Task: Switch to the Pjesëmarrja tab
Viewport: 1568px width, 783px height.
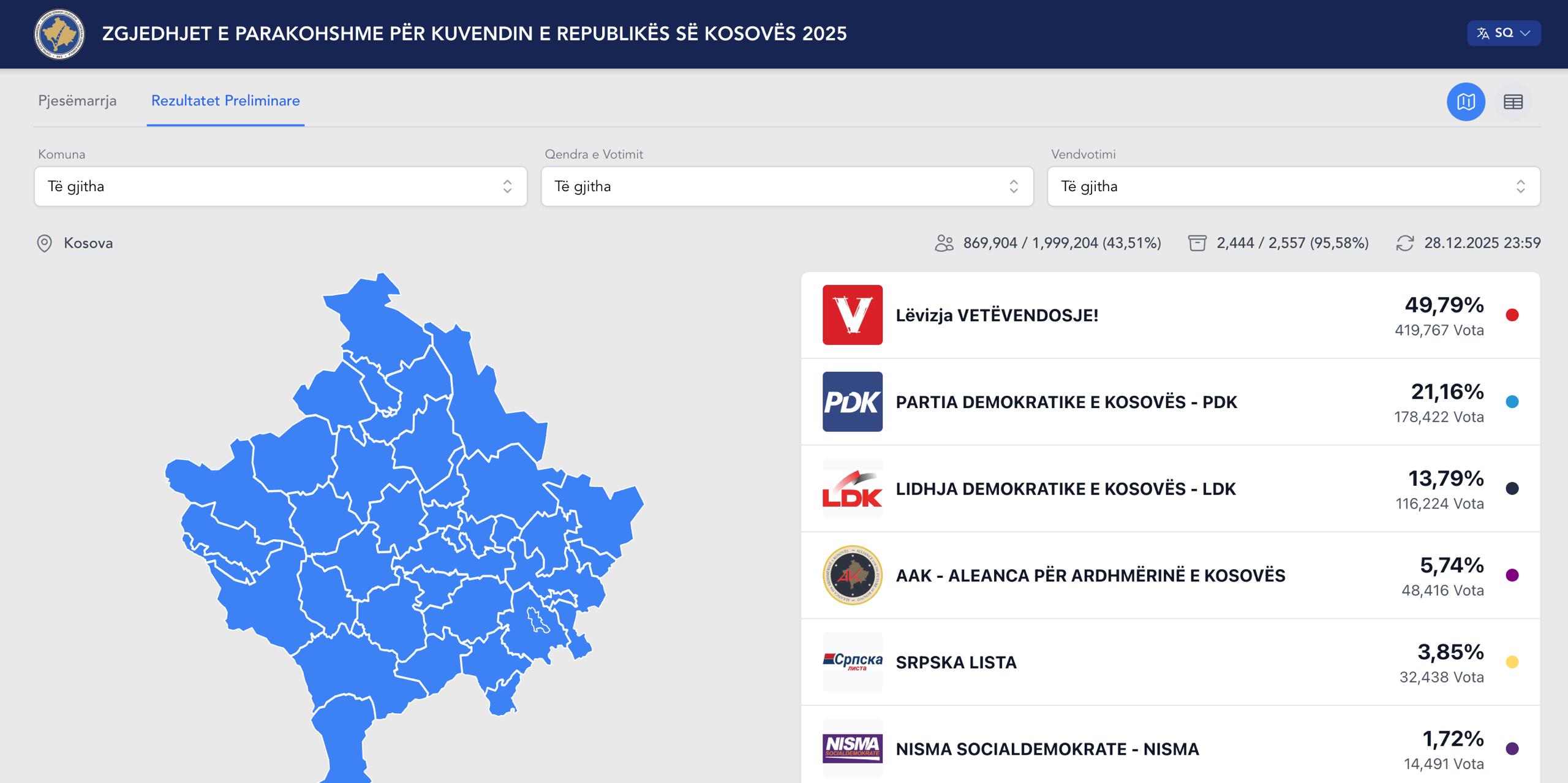Action: pos(77,101)
